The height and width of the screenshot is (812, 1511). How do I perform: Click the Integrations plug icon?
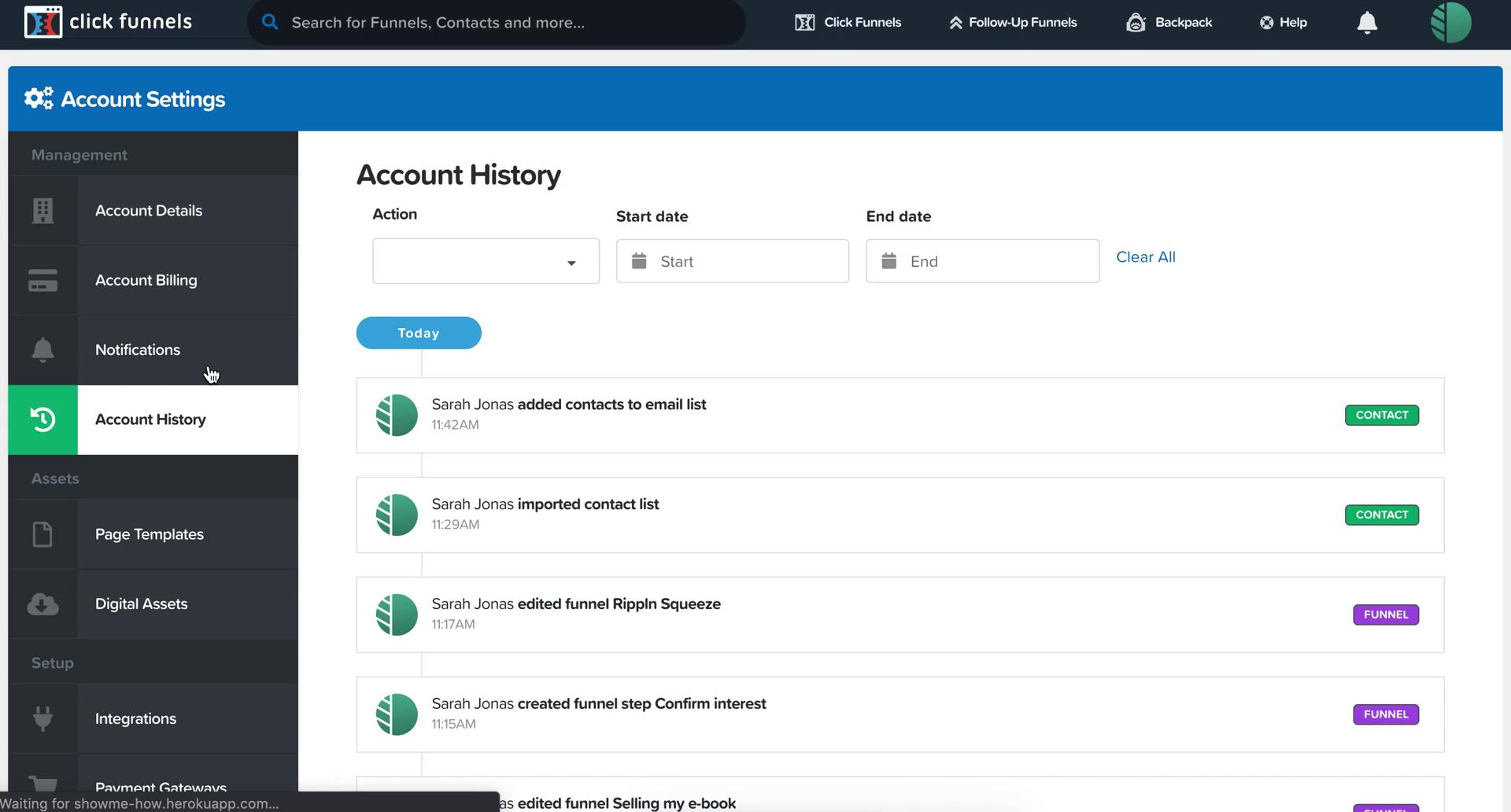(42, 718)
